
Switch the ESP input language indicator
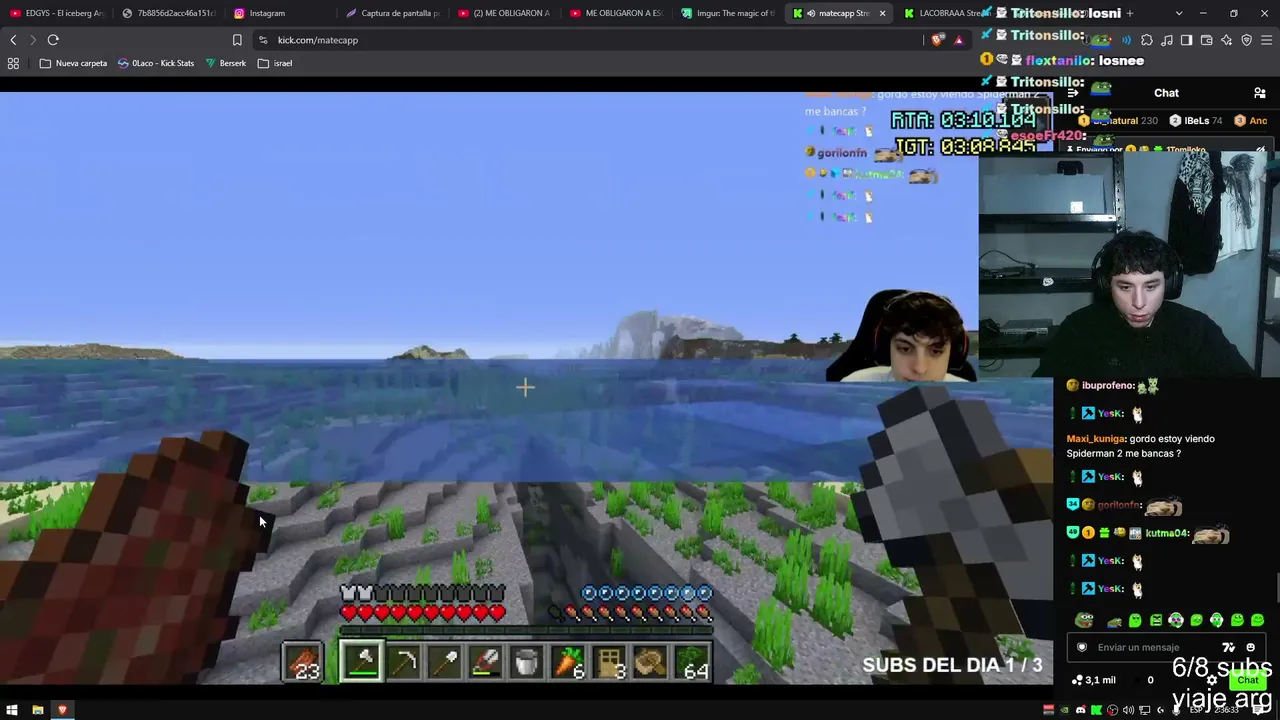[1196, 710]
